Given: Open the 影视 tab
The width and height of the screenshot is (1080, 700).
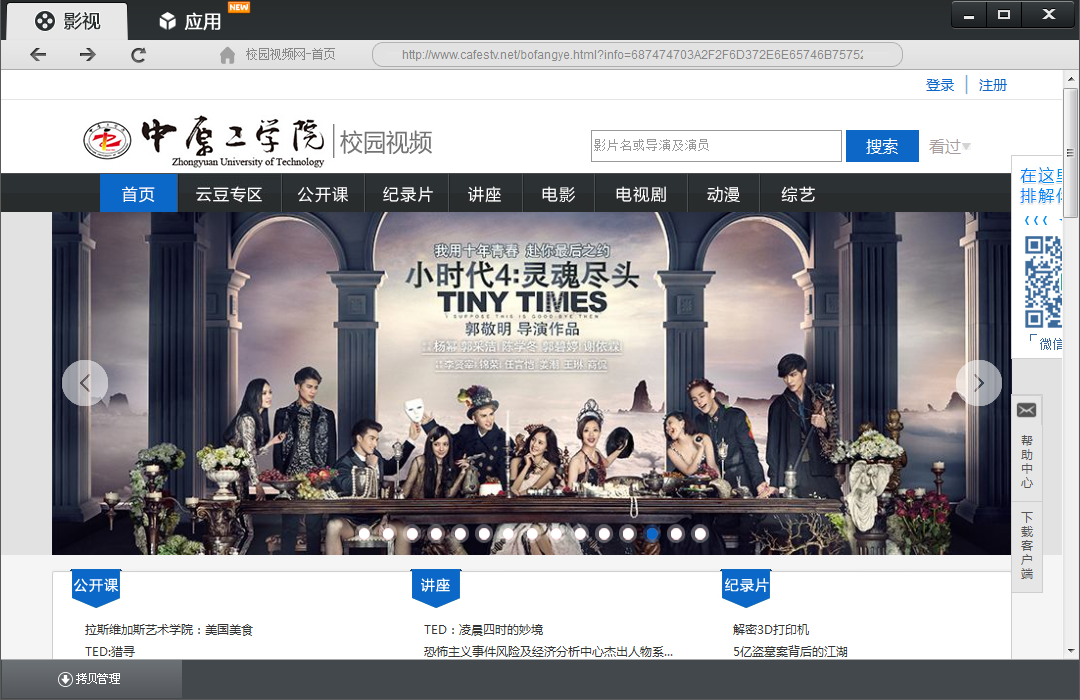Looking at the screenshot, I should coord(68,21).
